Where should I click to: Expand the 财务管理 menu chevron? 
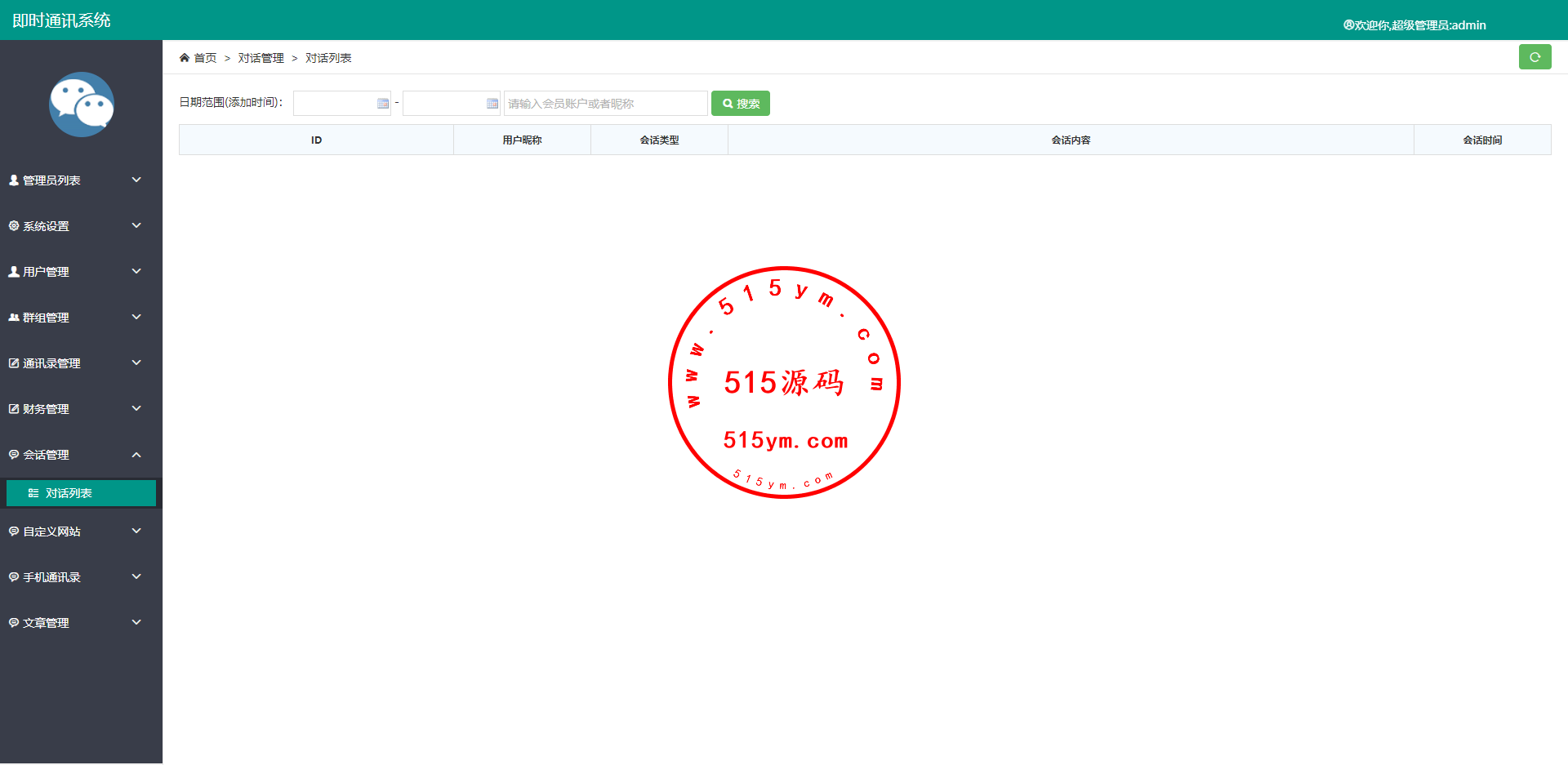tap(136, 408)
